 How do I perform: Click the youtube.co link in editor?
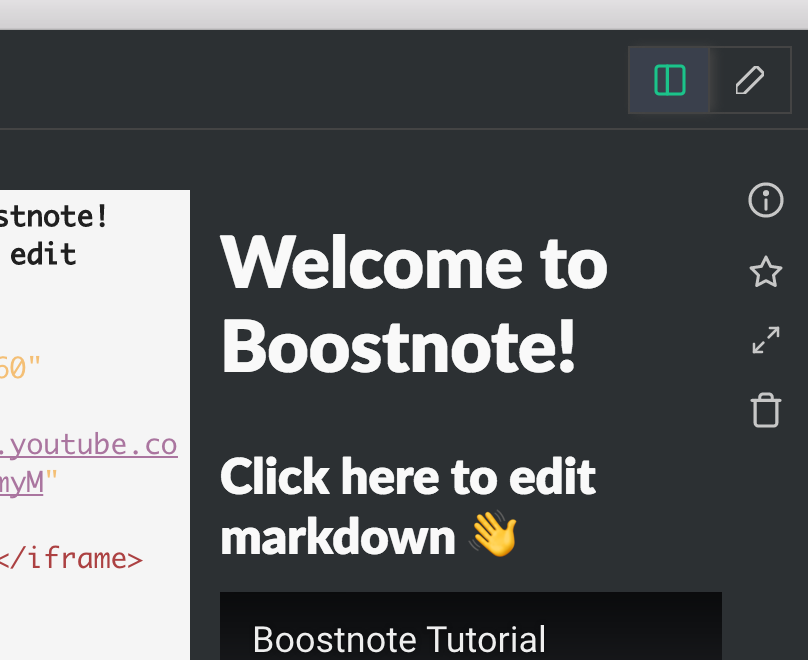pos(89,445)
